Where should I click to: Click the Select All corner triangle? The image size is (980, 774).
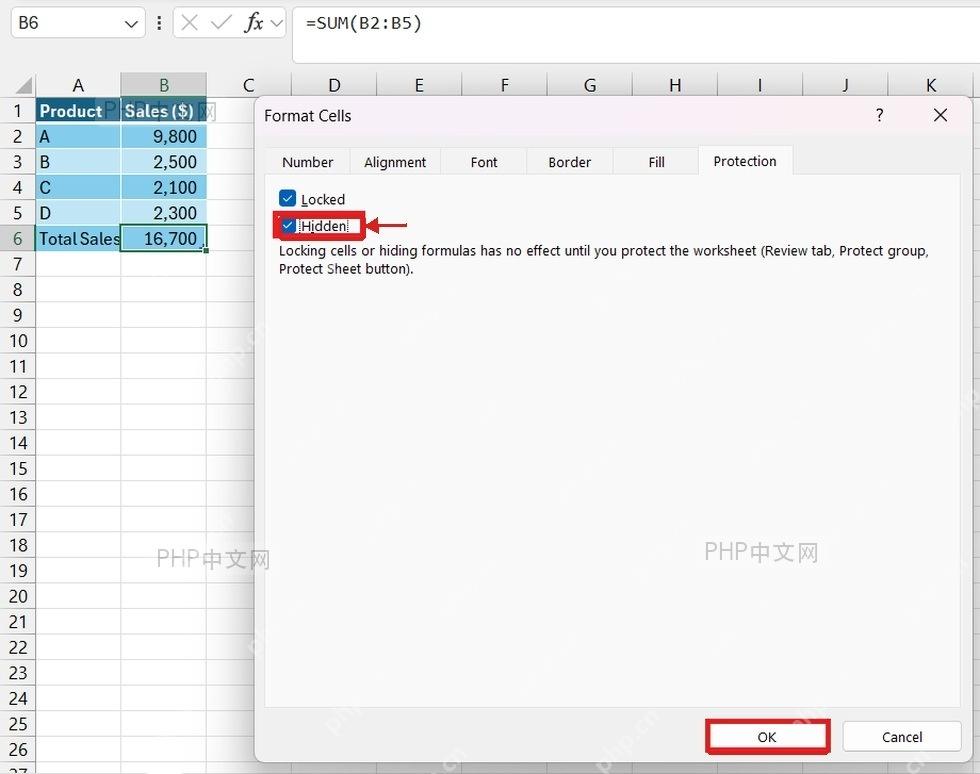(24, 84)
